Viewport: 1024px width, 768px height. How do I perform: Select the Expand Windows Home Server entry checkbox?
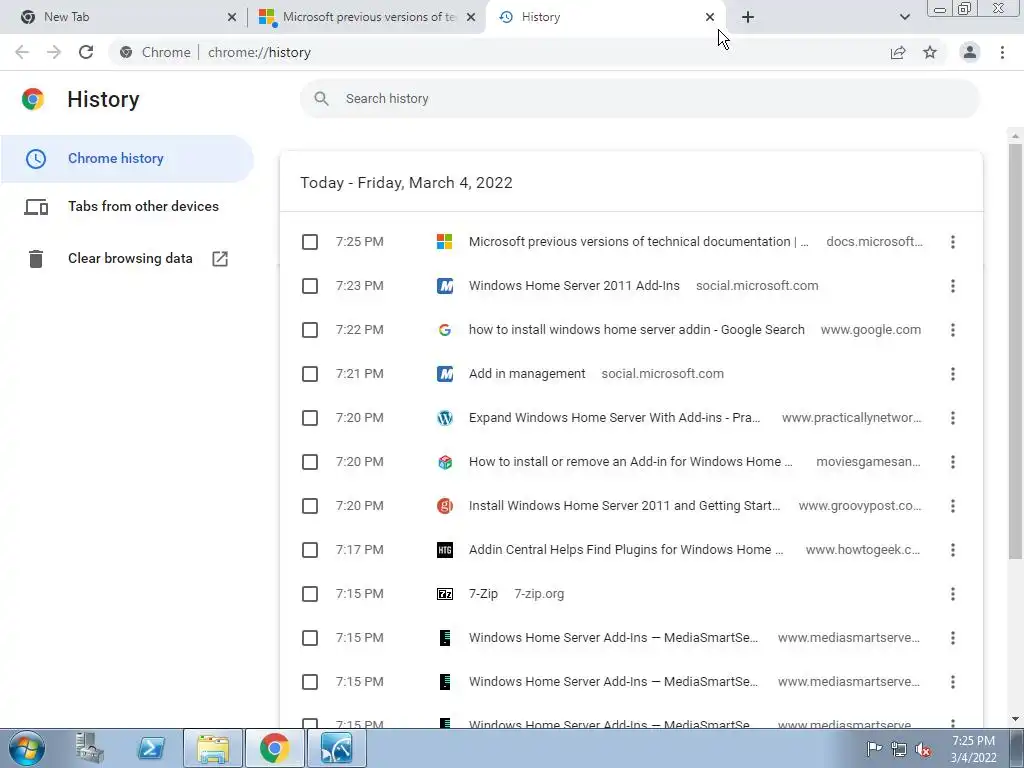[x=310, y=418]
